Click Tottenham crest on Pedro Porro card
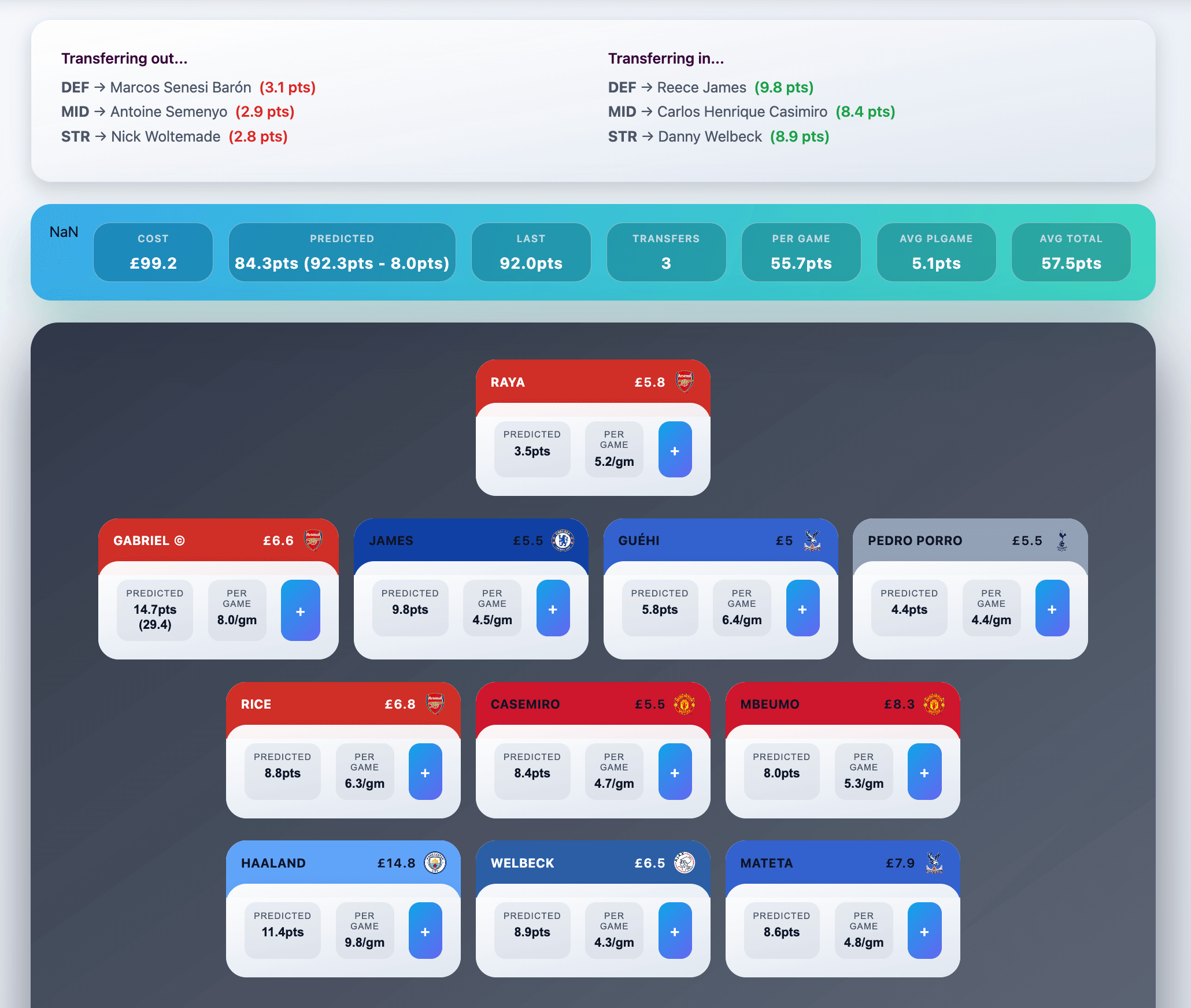This screenshot has height=1008, width=1191. tap(1061, 540)
